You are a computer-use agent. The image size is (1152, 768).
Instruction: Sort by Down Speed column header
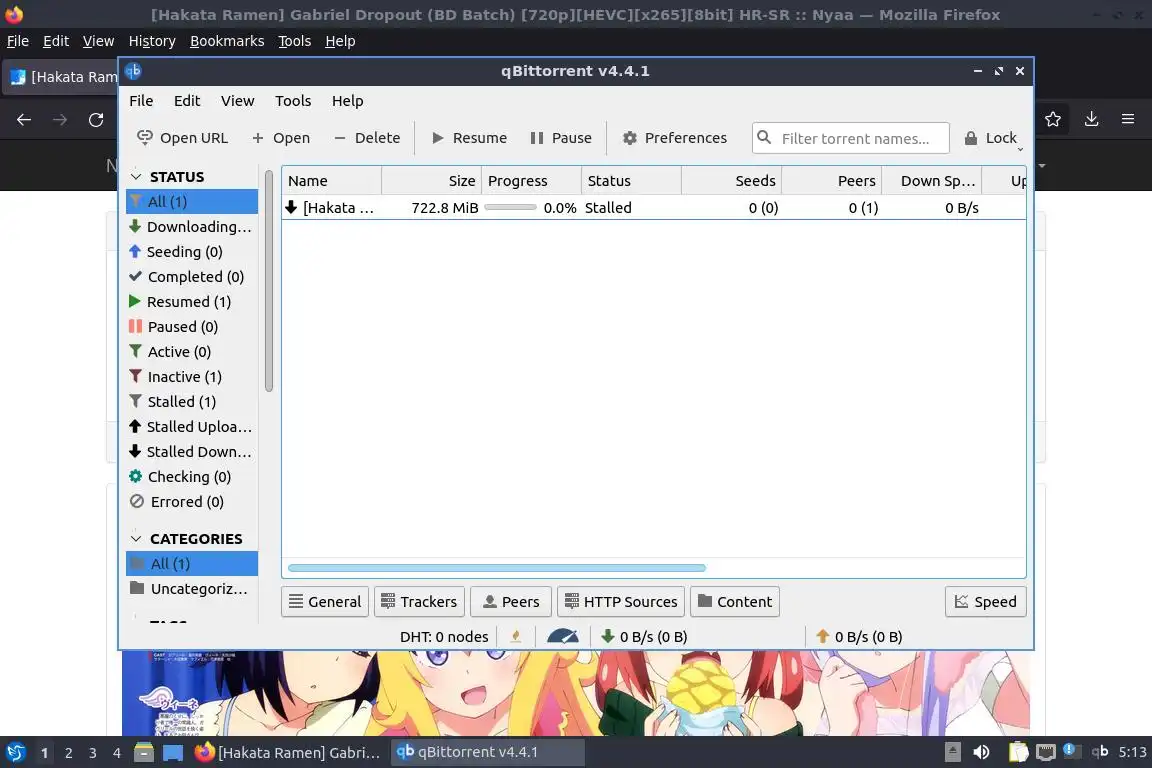pos(931,181)
